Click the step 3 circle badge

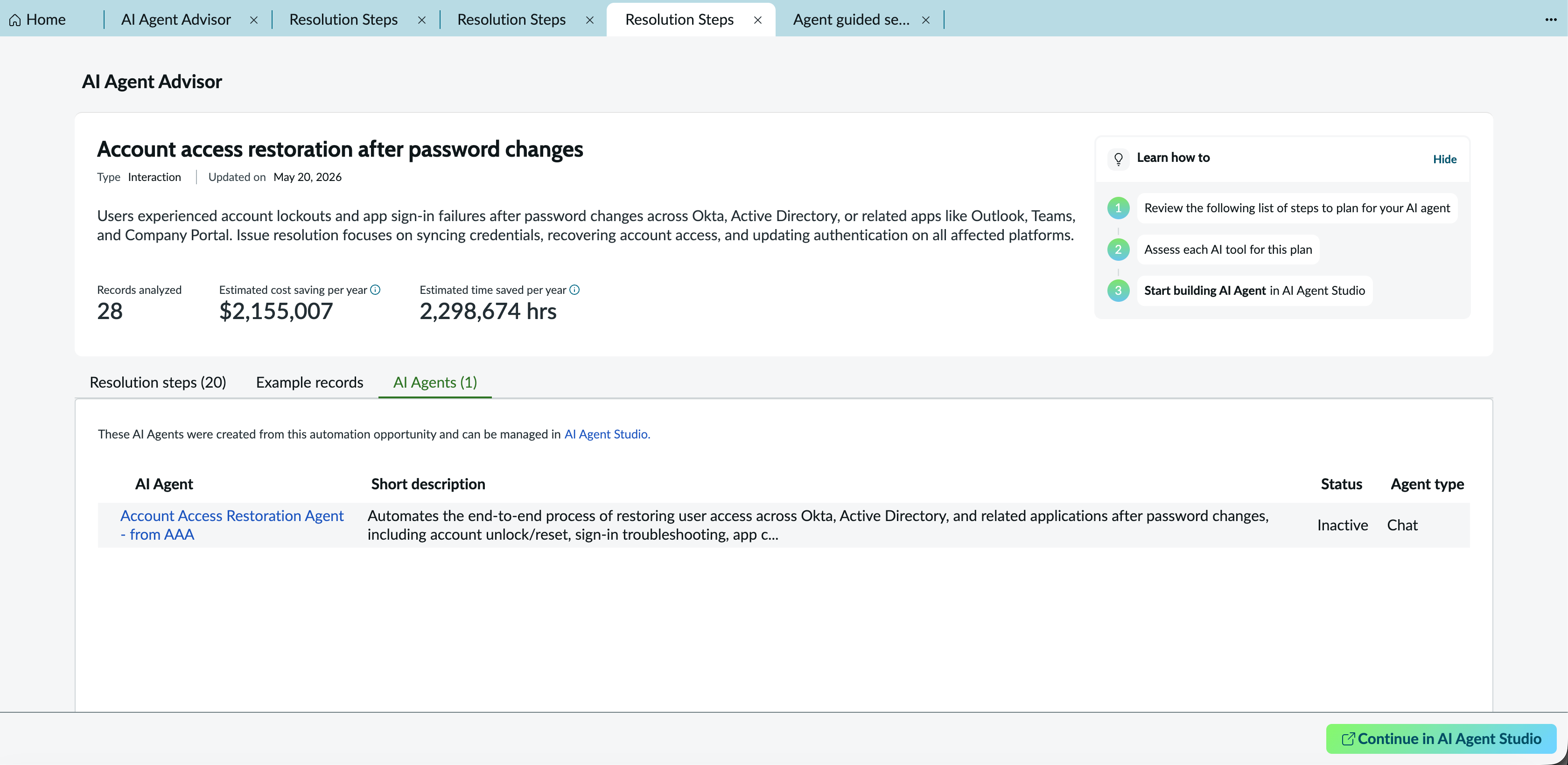tap(1118, 291)
